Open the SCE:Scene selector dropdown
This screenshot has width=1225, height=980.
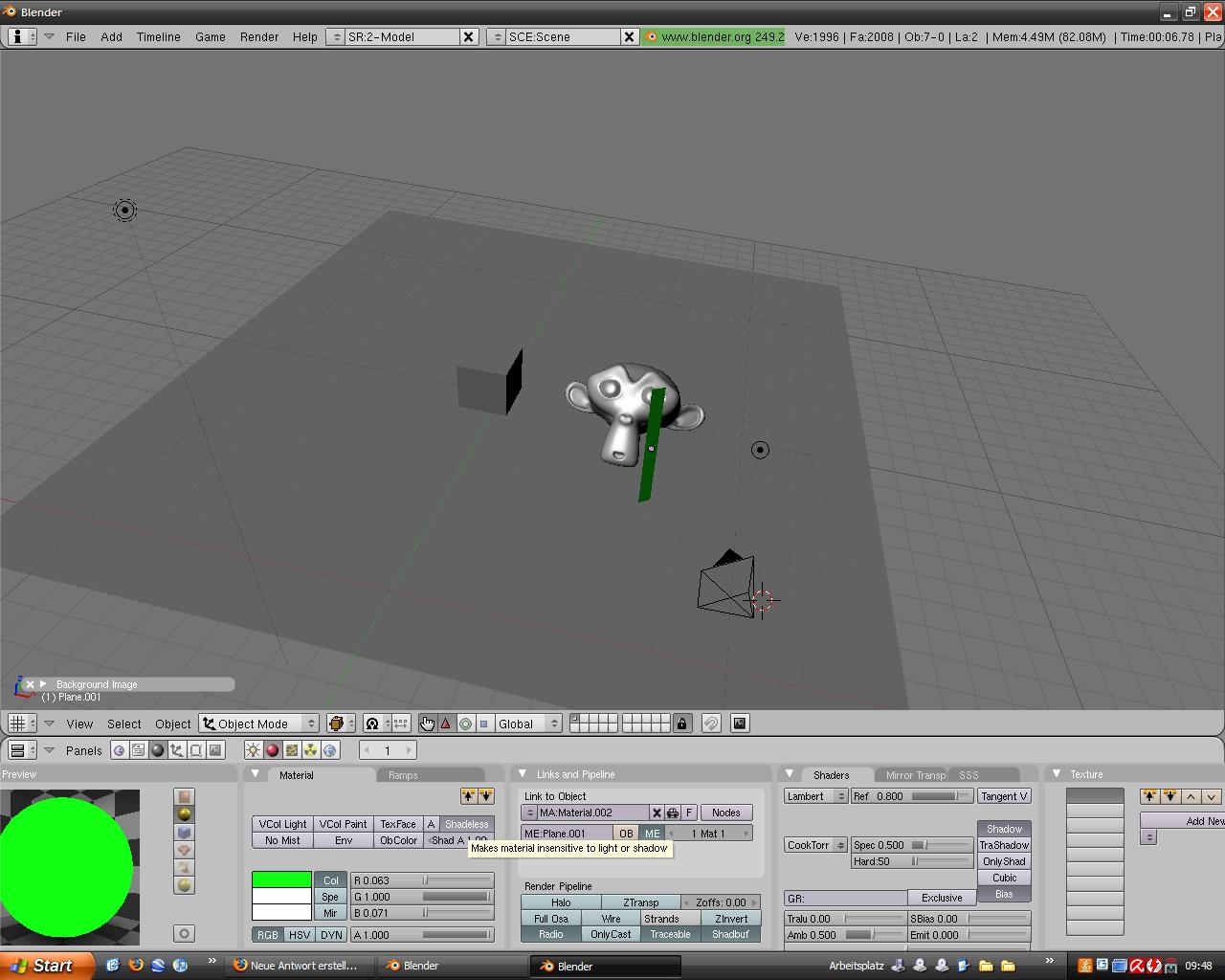pyautogui.click(x=496, y=36)
